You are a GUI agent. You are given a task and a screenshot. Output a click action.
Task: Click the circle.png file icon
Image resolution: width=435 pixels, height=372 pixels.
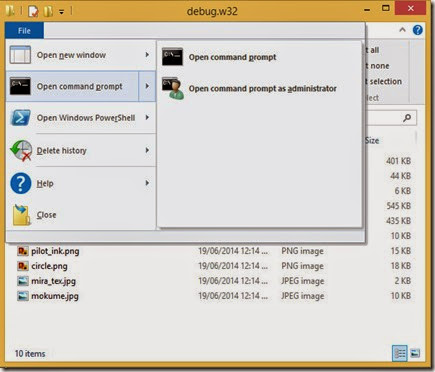coord(23,266)
